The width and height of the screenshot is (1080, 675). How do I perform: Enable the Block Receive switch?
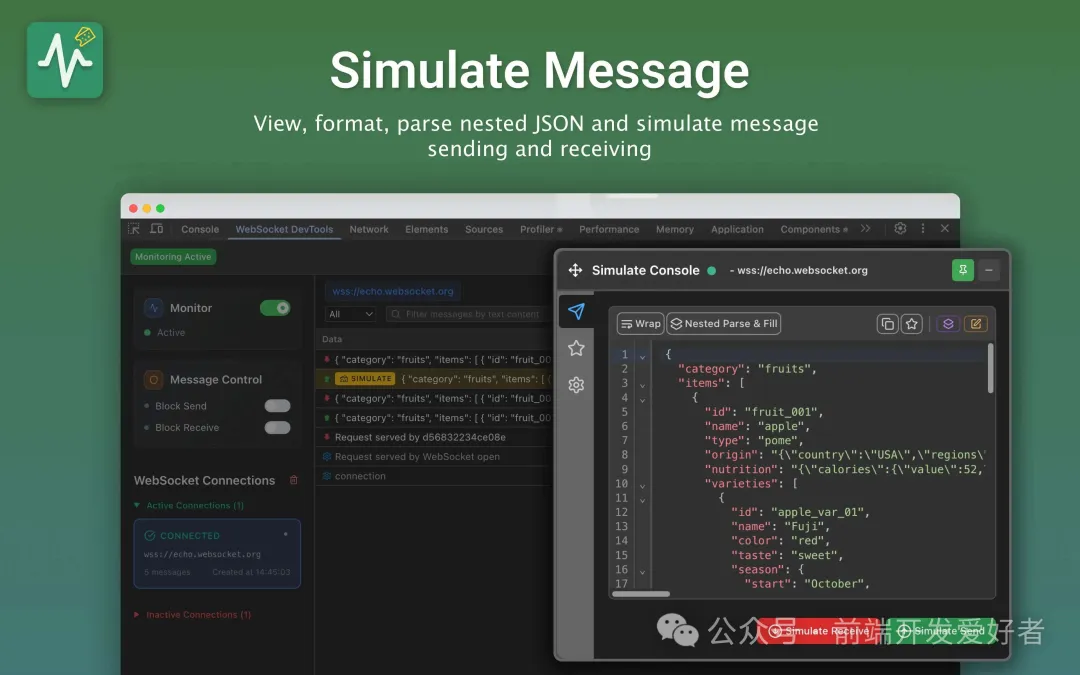(x=277, y=427)
